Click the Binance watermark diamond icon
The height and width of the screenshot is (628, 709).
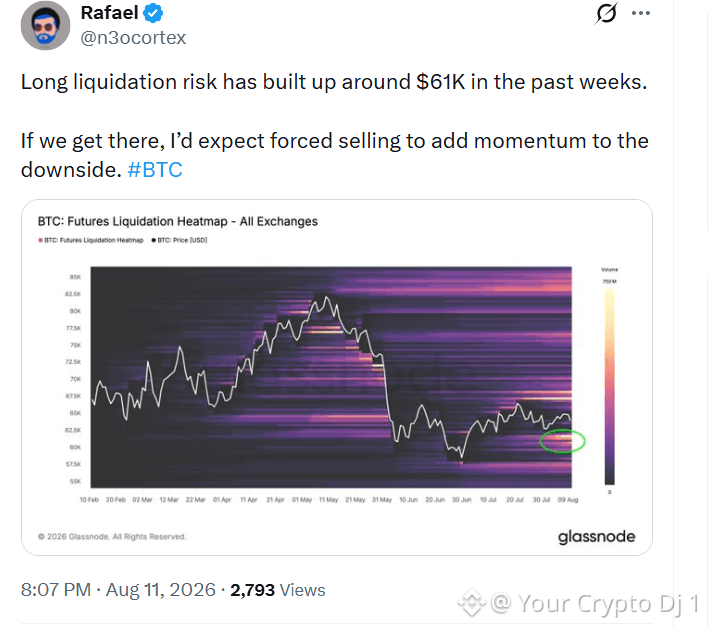(472, 603)
